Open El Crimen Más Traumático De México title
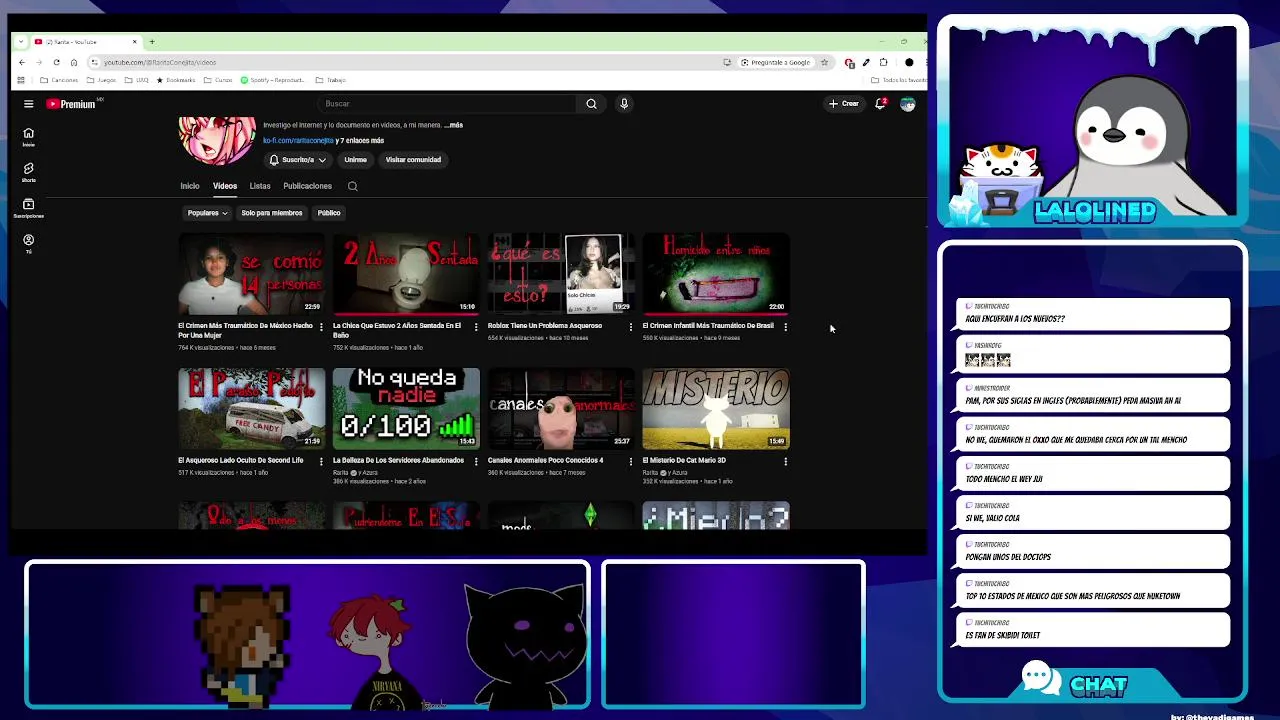Image resolution: width=1280 pixels, height=720 pixels. pyautogui.click(x=245, y=331)
